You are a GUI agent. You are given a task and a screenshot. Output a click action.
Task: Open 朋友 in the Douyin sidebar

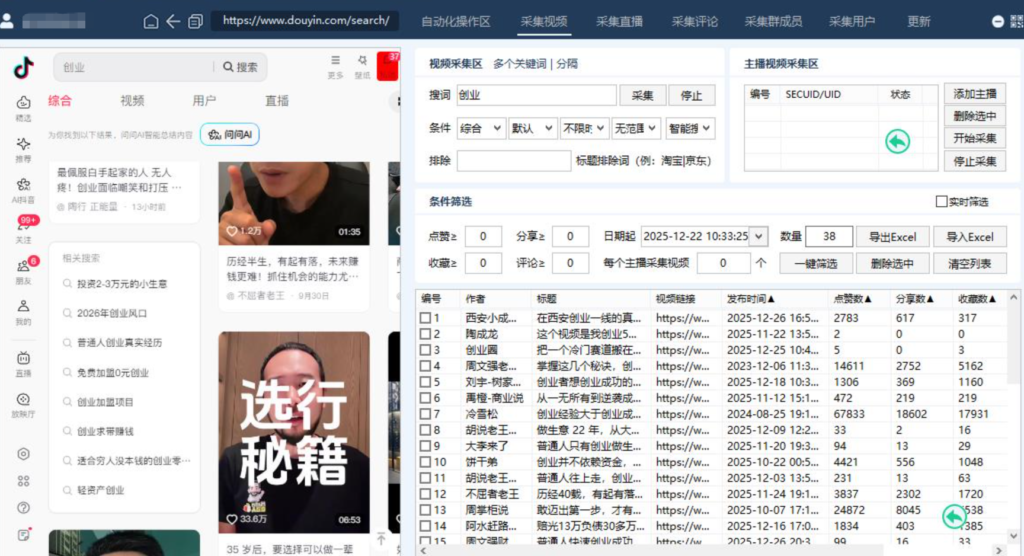click(23, 272)
